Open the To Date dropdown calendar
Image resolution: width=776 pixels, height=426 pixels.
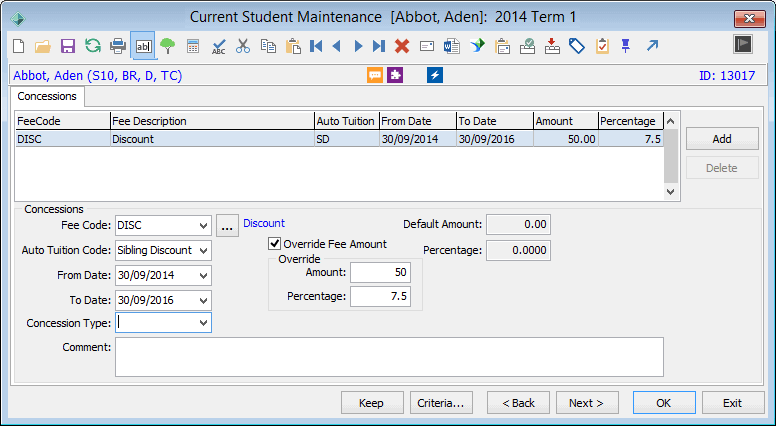203,300
